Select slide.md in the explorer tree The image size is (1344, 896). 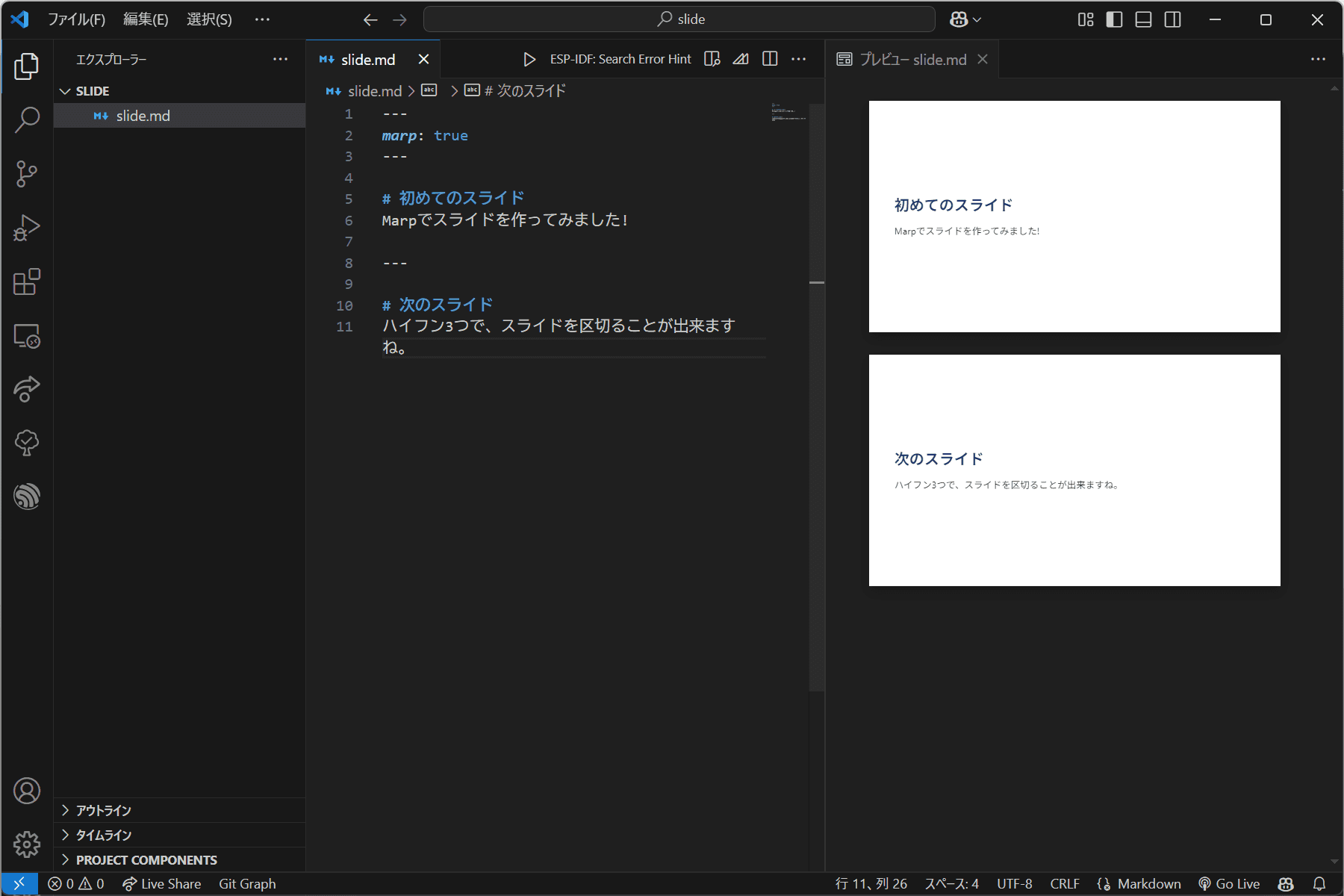[x=143, y=116]
